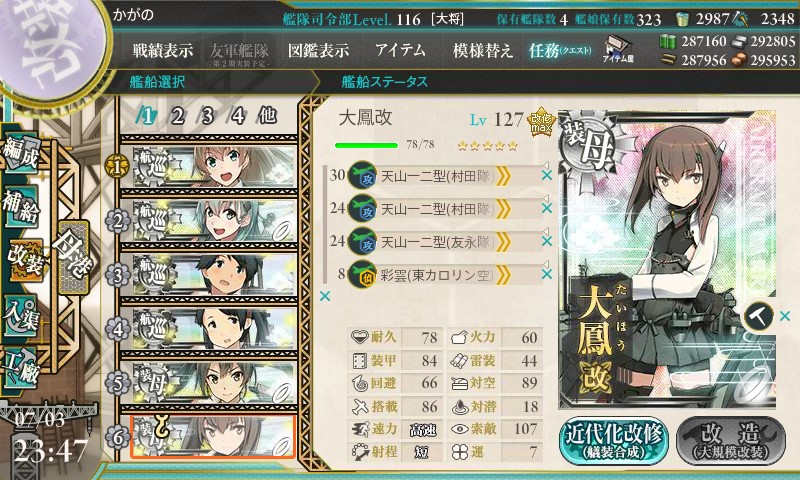
Task: Click the hammer icon beside the ship card
Action: click(758, 316)
